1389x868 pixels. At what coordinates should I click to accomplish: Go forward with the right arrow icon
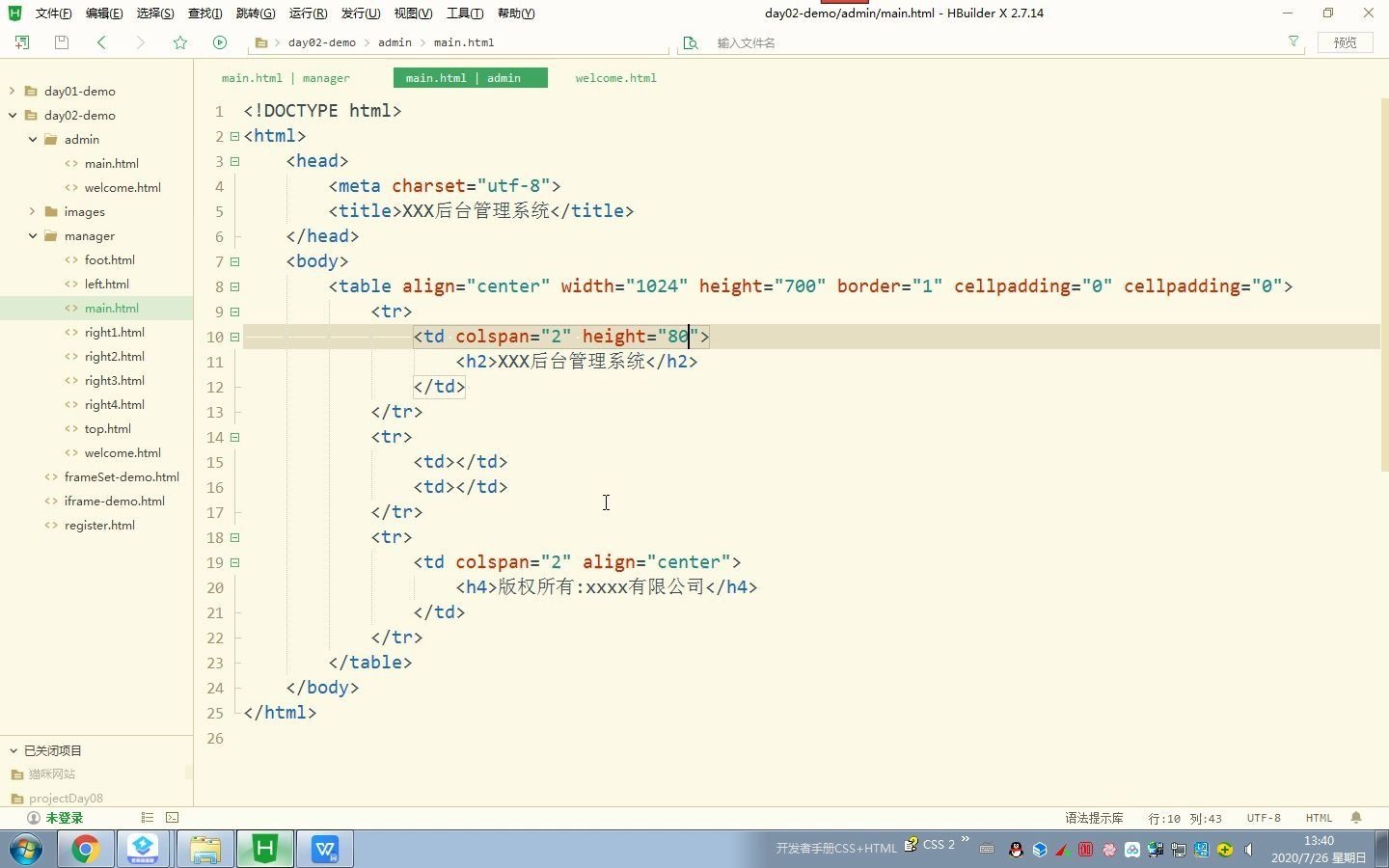(x=141, y=42)
